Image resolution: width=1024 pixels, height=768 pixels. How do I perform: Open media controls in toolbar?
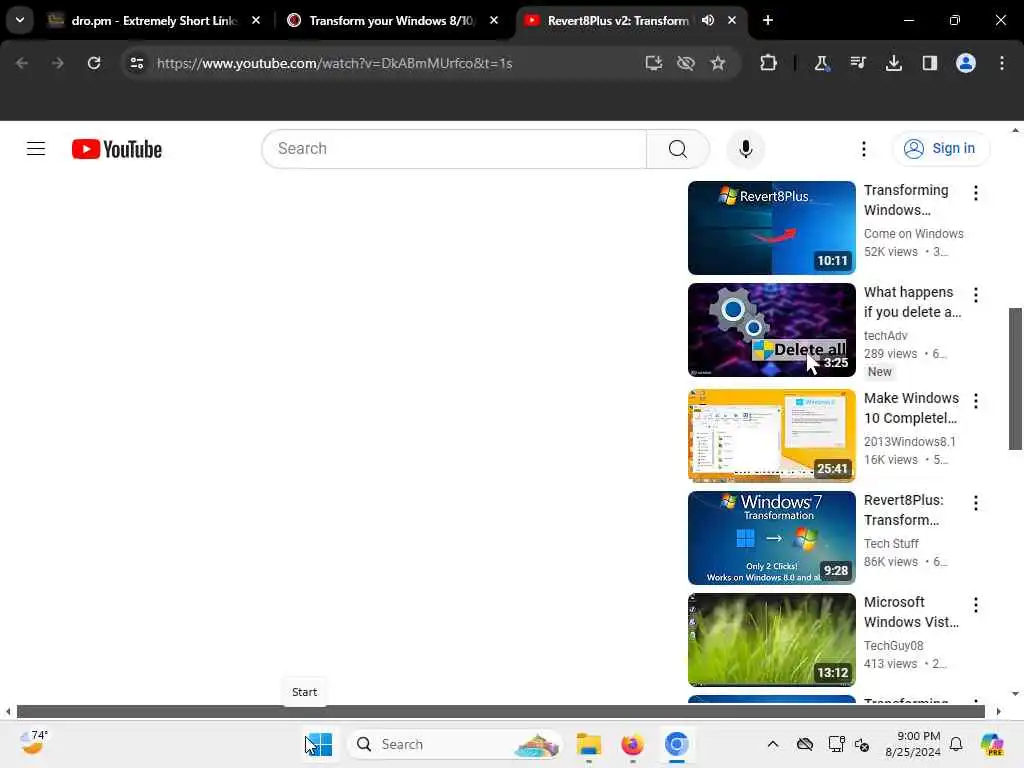coord(857,63)
